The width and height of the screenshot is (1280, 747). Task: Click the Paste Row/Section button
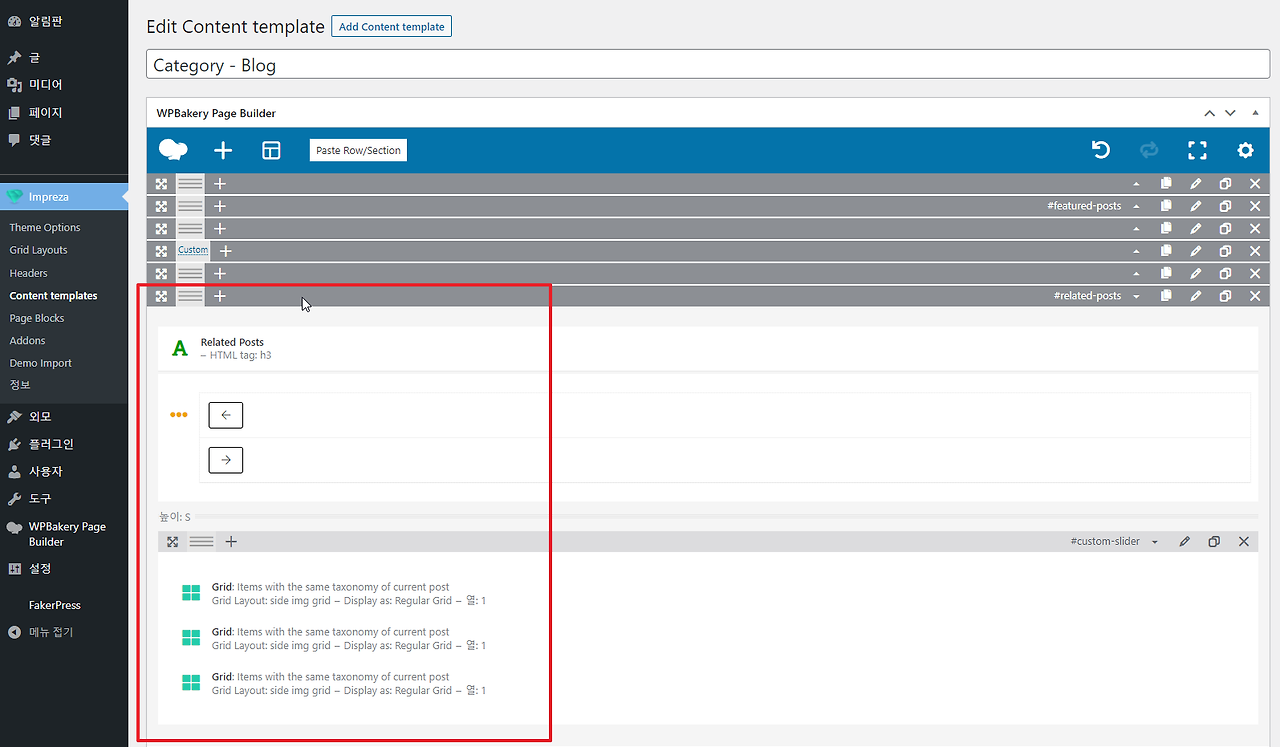358,150
